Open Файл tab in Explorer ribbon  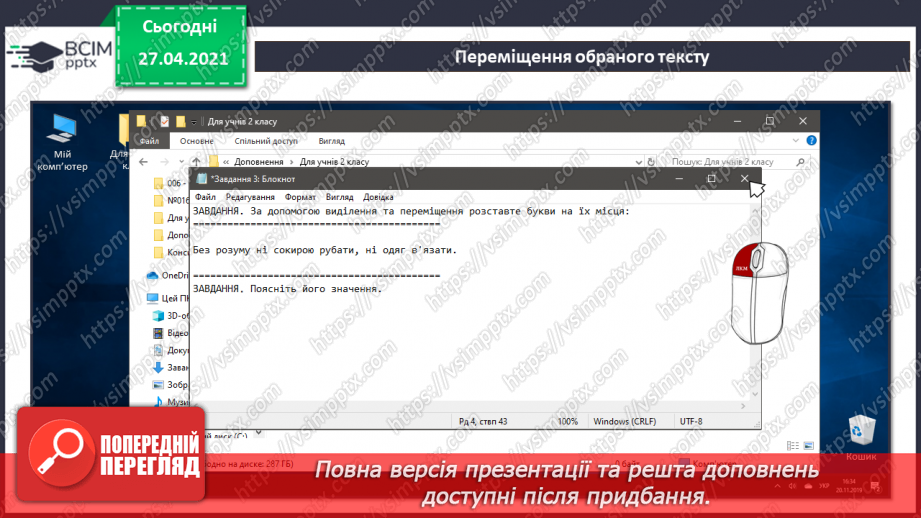coord(149,141)
